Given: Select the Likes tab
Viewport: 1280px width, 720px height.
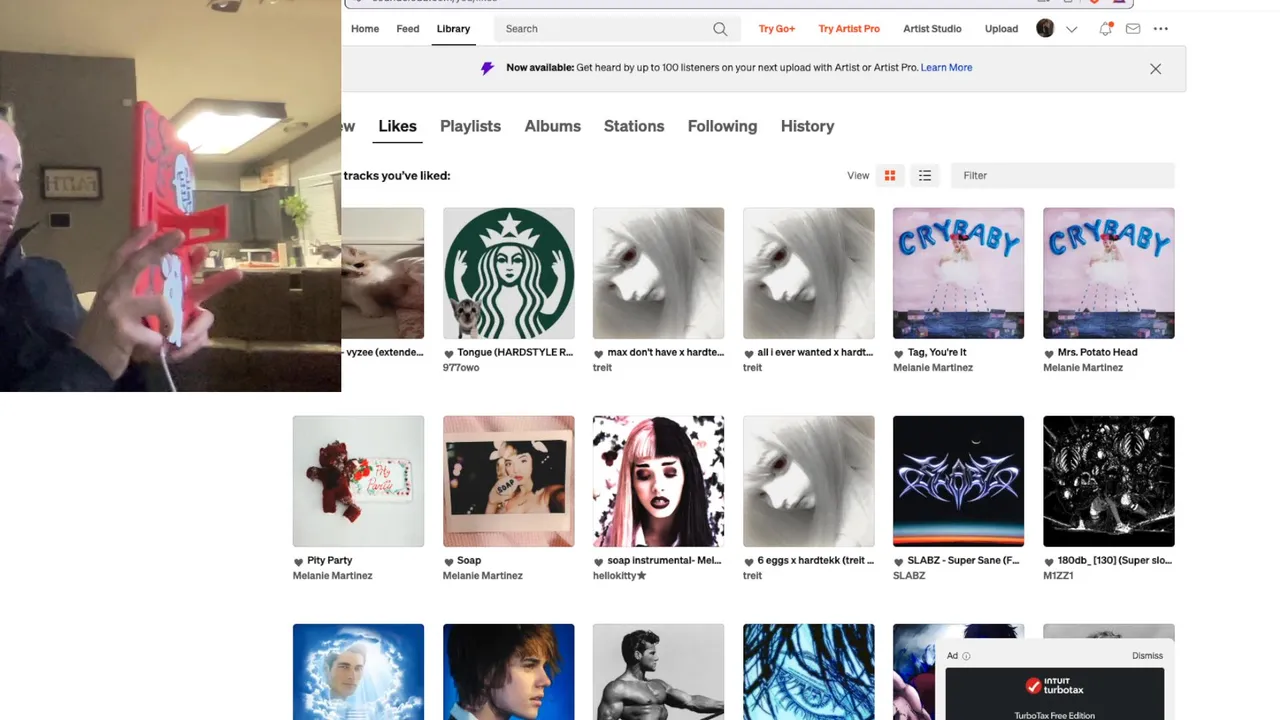Looking at the screenshot, I should (x=397, y=126).
